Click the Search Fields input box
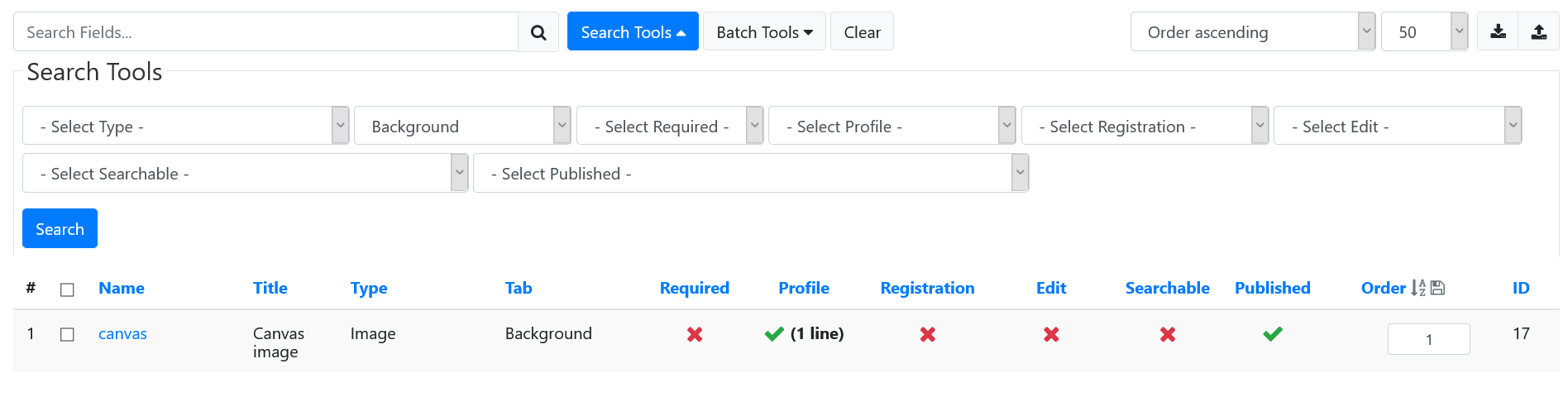Image resolution: width=1568 pixels, height=397 pixels. (x=265, y=32)
